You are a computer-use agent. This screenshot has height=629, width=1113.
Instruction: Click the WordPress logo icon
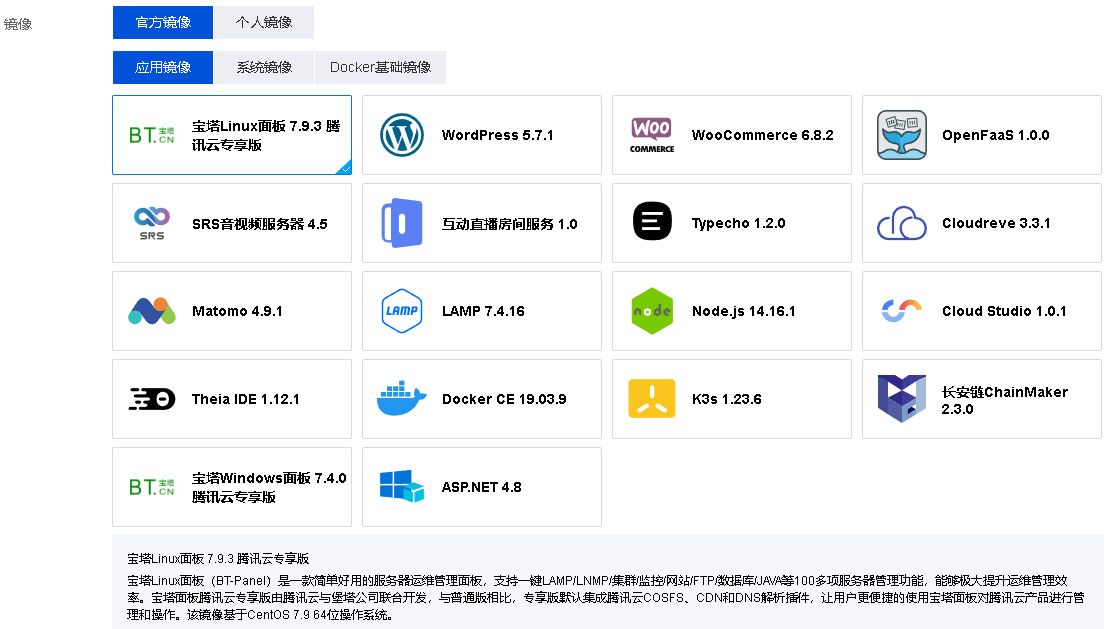402,135
